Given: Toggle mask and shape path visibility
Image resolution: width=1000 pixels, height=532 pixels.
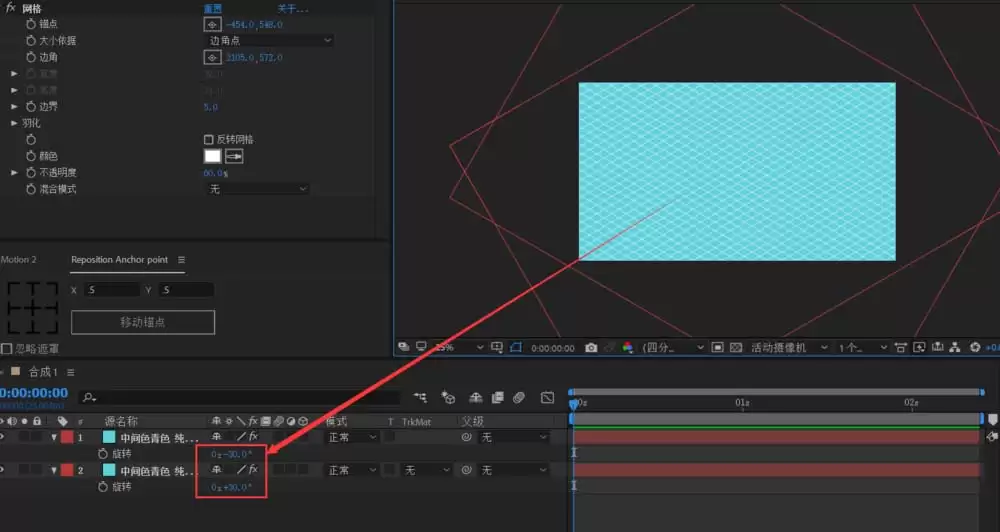Looking at the screenshot, I should point(516,348).
